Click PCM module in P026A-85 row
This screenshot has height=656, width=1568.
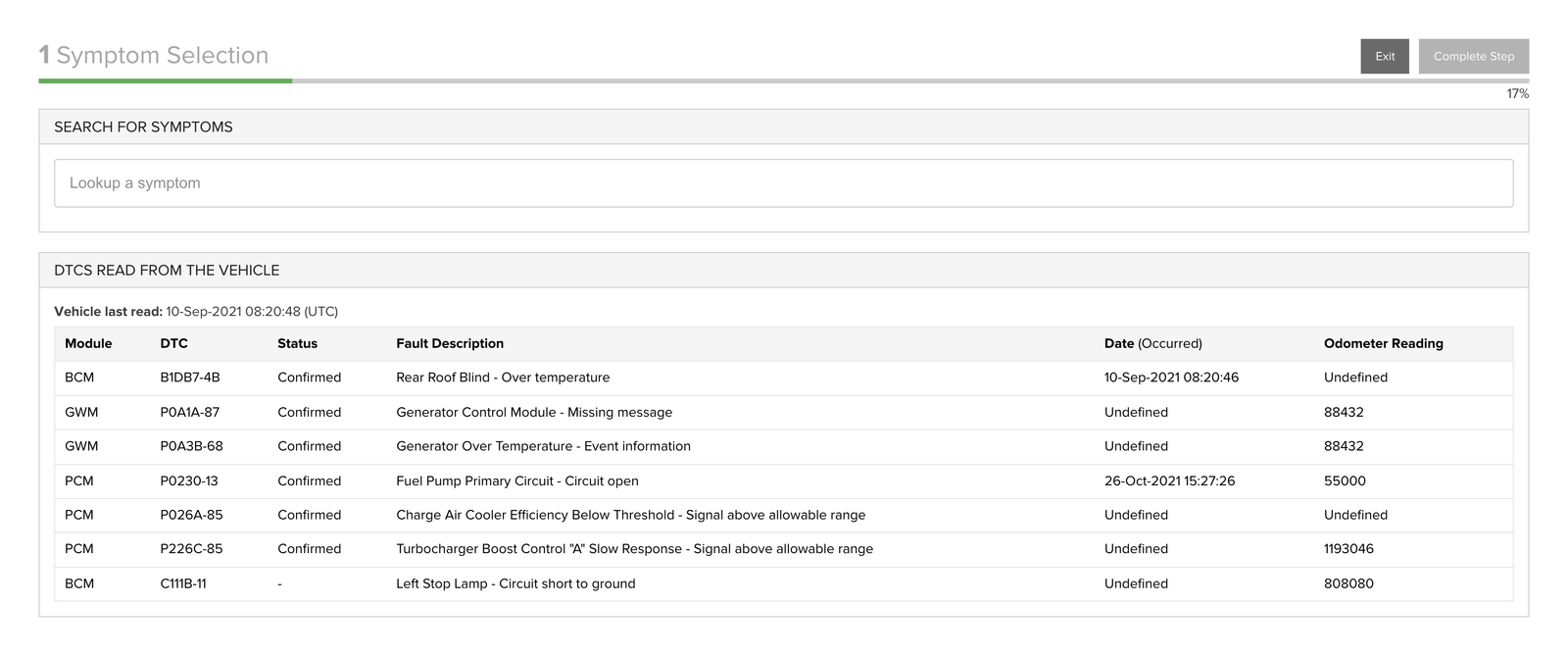[79, 515]
